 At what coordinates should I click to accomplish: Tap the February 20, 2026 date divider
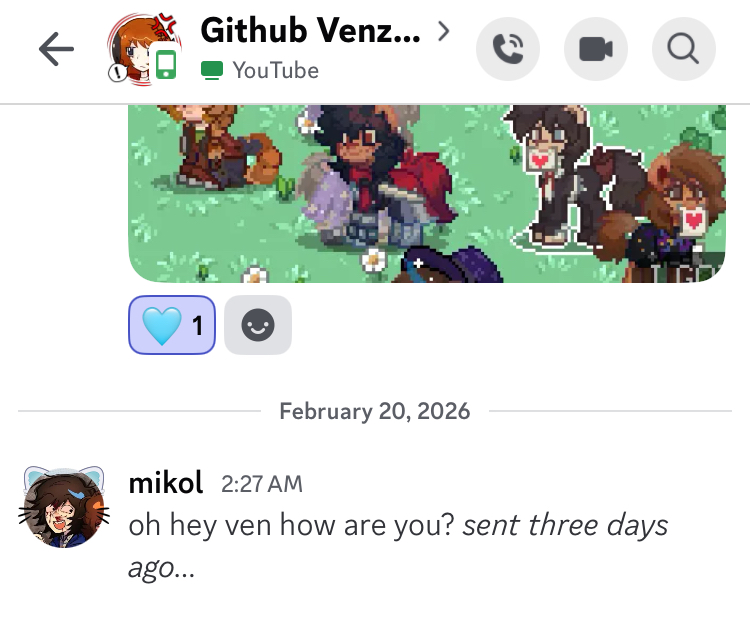point(375,411)
